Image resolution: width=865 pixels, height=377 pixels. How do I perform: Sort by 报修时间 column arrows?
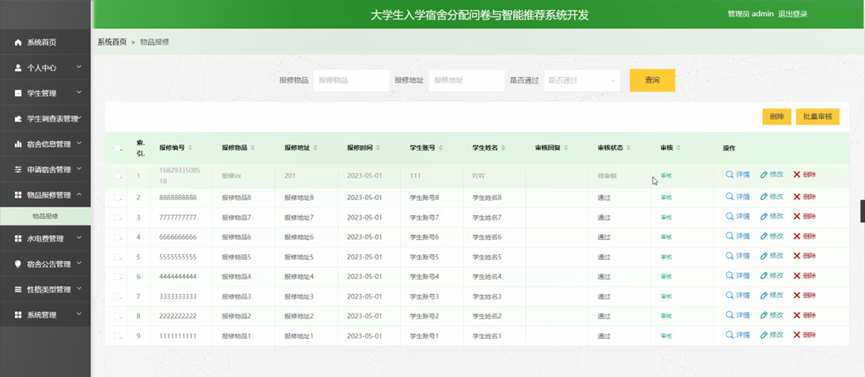pos(378,148)
